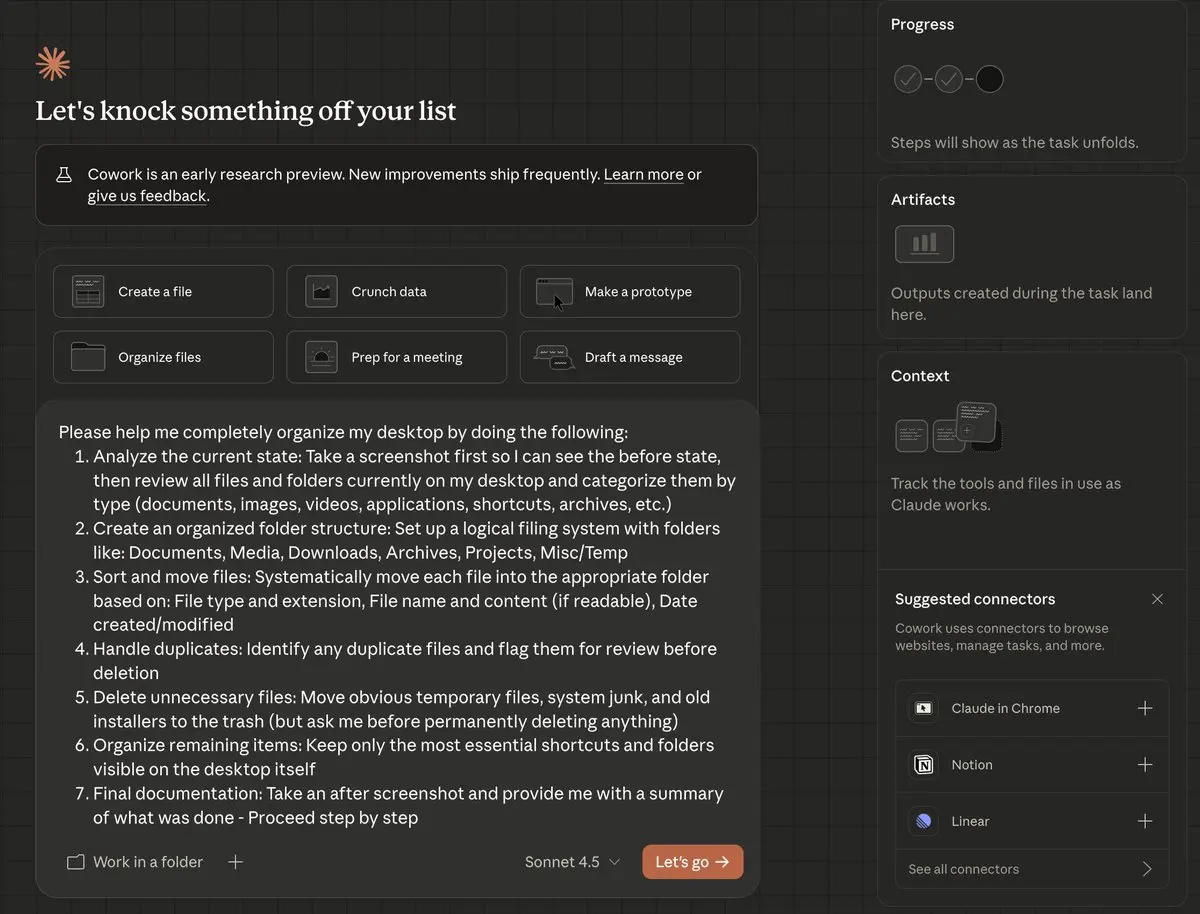This screenshot has width=1200, height=914.
Task: Click the first Progress step checkmark
Action: point(908,79)
